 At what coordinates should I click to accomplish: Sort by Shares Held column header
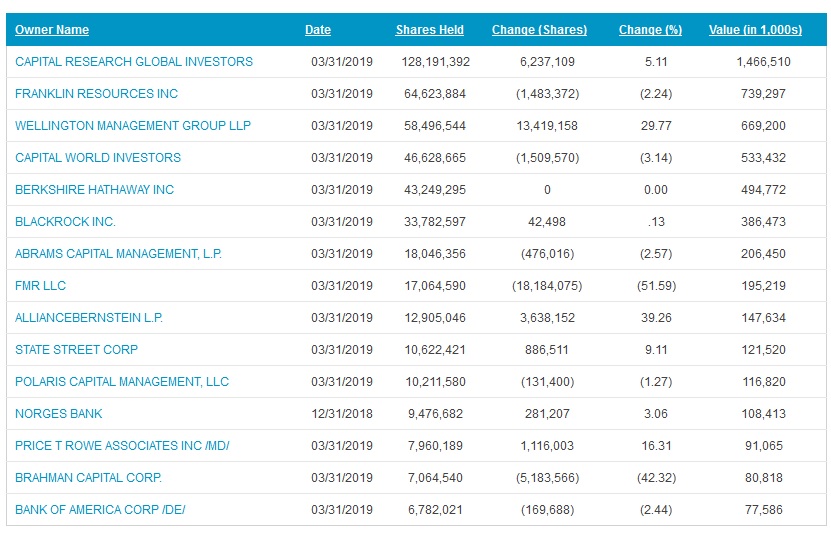pyautogui.click(x=430, y=30)
